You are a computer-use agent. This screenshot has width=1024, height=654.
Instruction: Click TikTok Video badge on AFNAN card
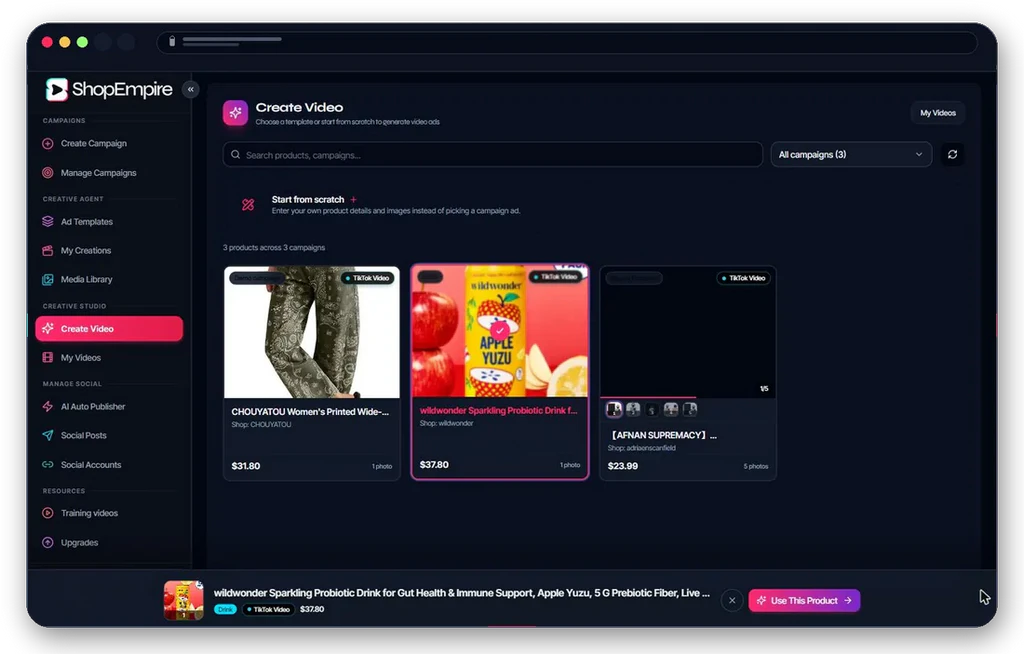point(744,278)
